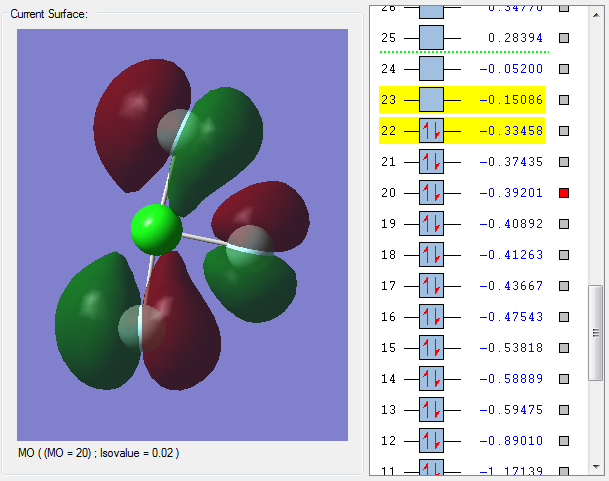Viewport: 609px width, 481px height.
Task: Check the gray square marker for MO 15
Action: 564,348
